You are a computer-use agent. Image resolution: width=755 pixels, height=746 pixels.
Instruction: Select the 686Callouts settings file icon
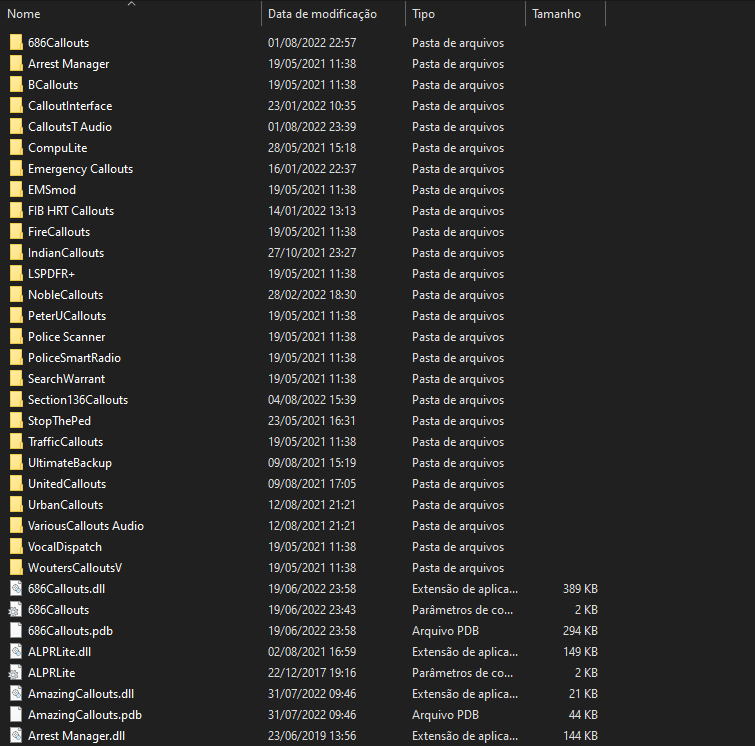tap(15, 610)
